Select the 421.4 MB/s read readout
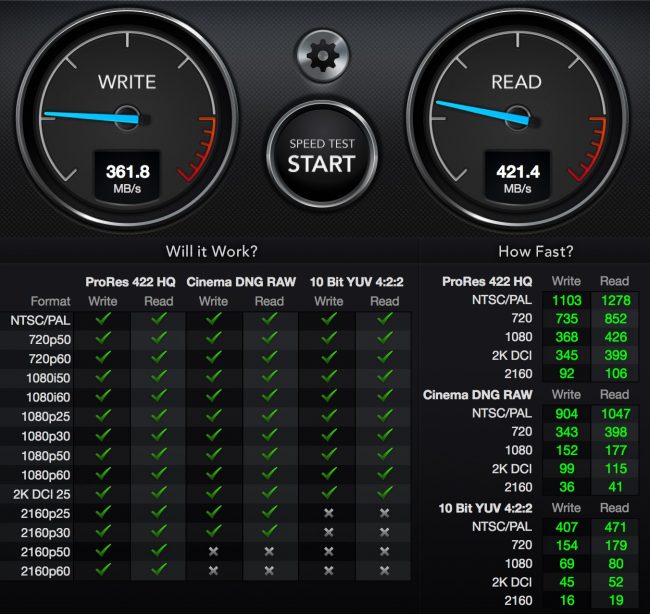The image size is (650, 614). coord(518,178)
